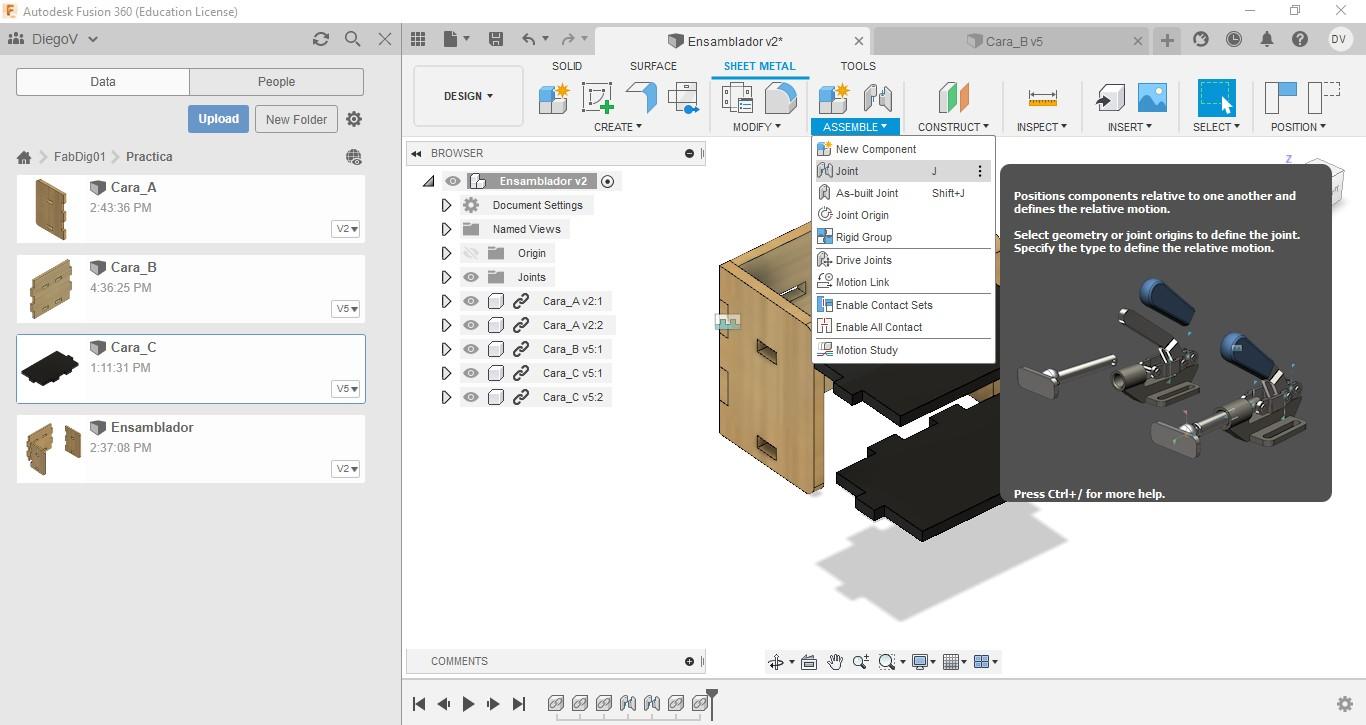Select the New Component tool in Create
This screenshot has height=725, width=1366.
pyautogui.click(x=553, y=98)
